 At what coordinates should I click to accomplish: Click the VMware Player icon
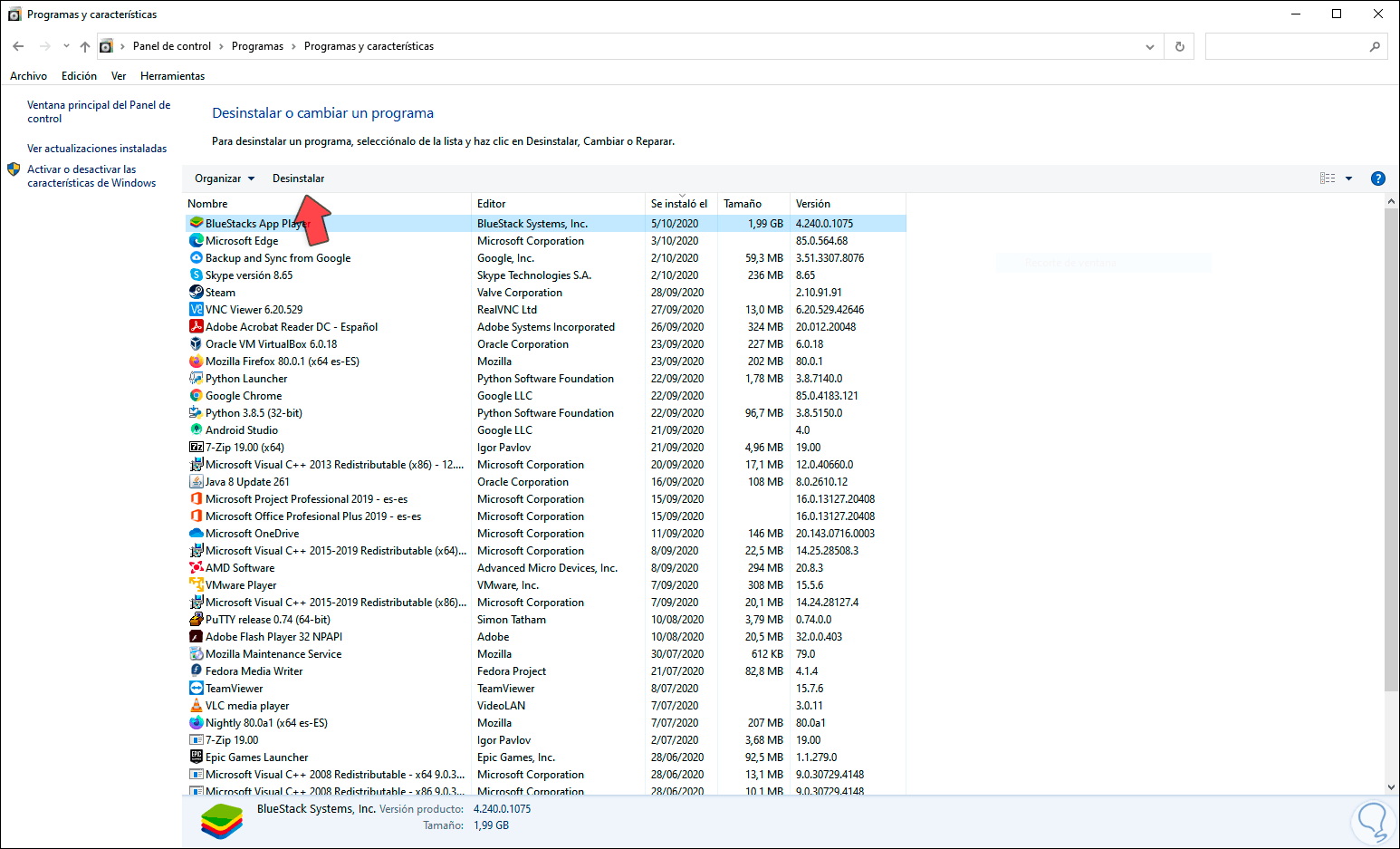(196, 585)
